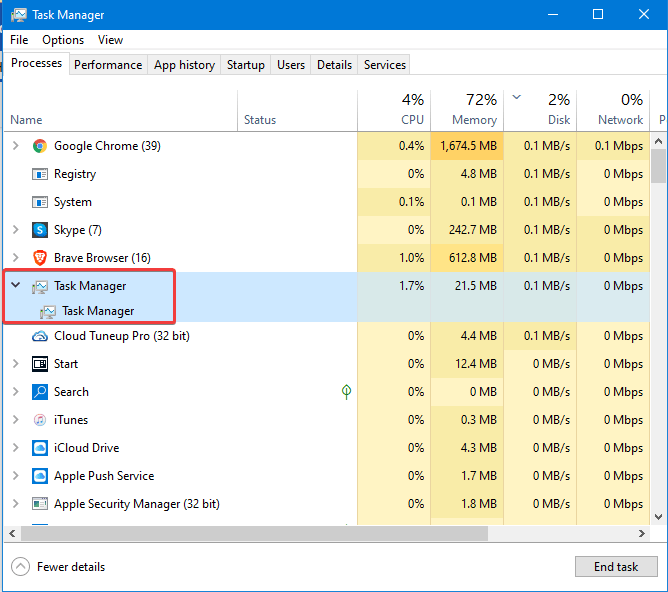
Task: Go to the Details tab
Action: (334, 65)
